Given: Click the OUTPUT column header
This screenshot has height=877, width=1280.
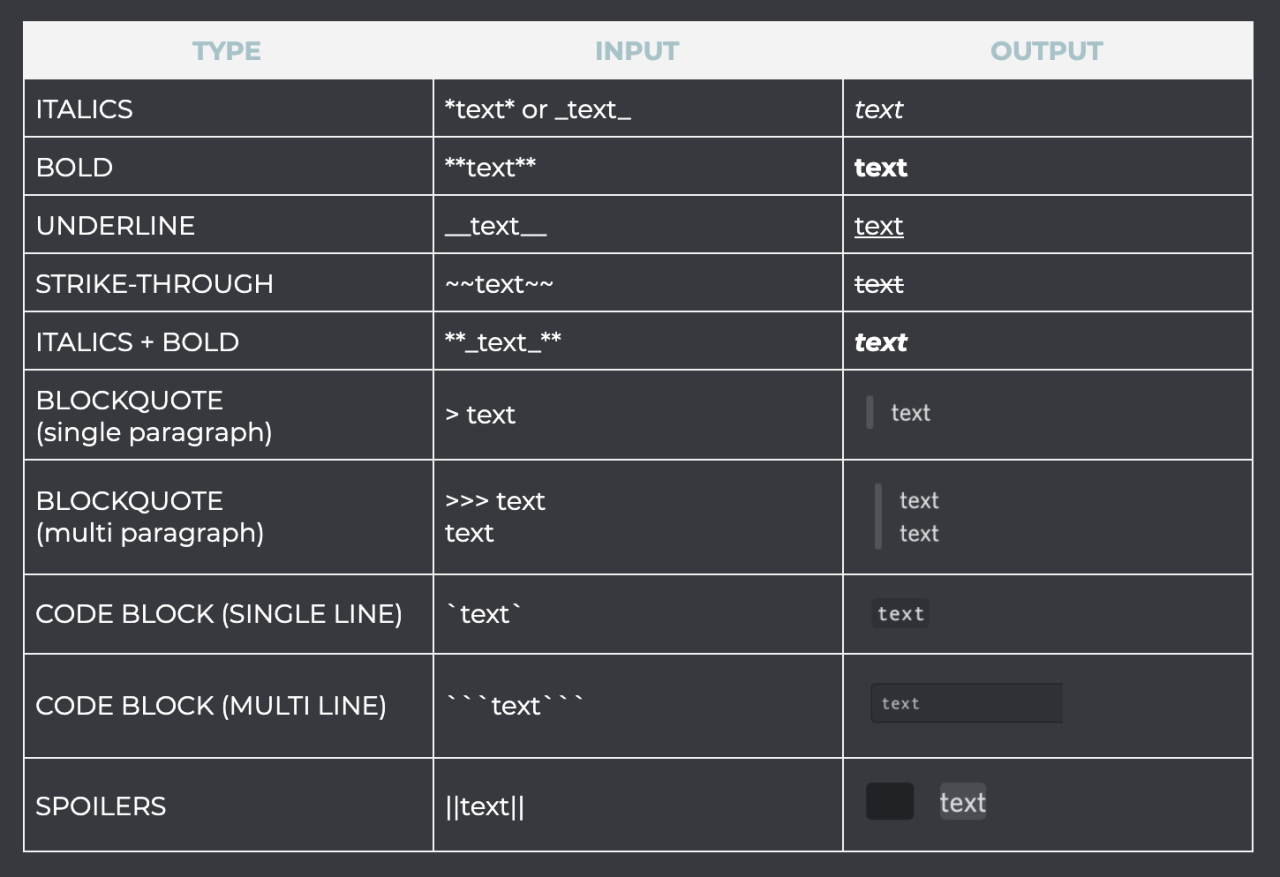Looking at the screenshot, I should click(x=1047, y=51).
